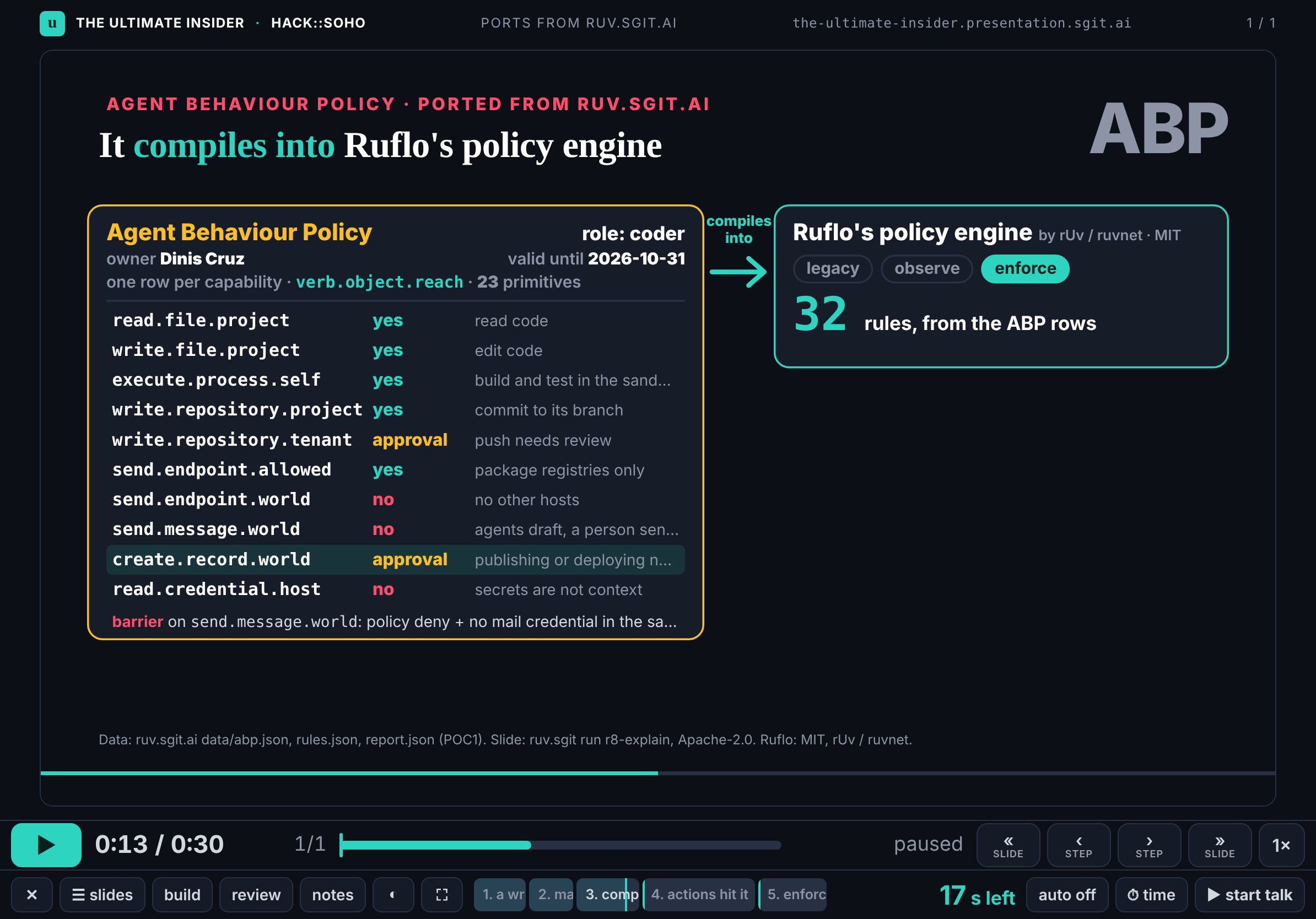
Task: Click '17 s left' countdown
Action: coord(977,895)
